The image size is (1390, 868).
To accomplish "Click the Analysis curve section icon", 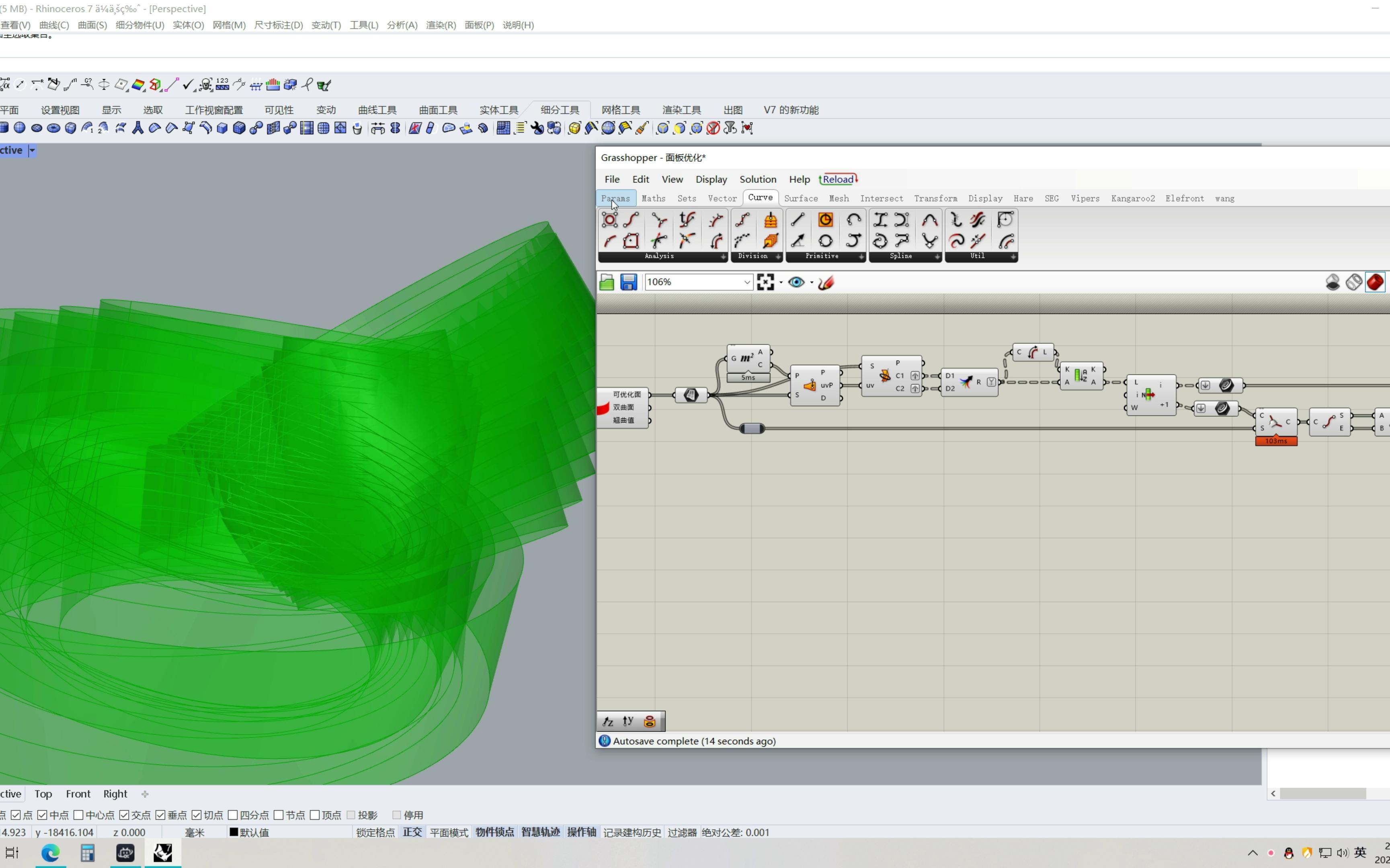I will (661, 255).
